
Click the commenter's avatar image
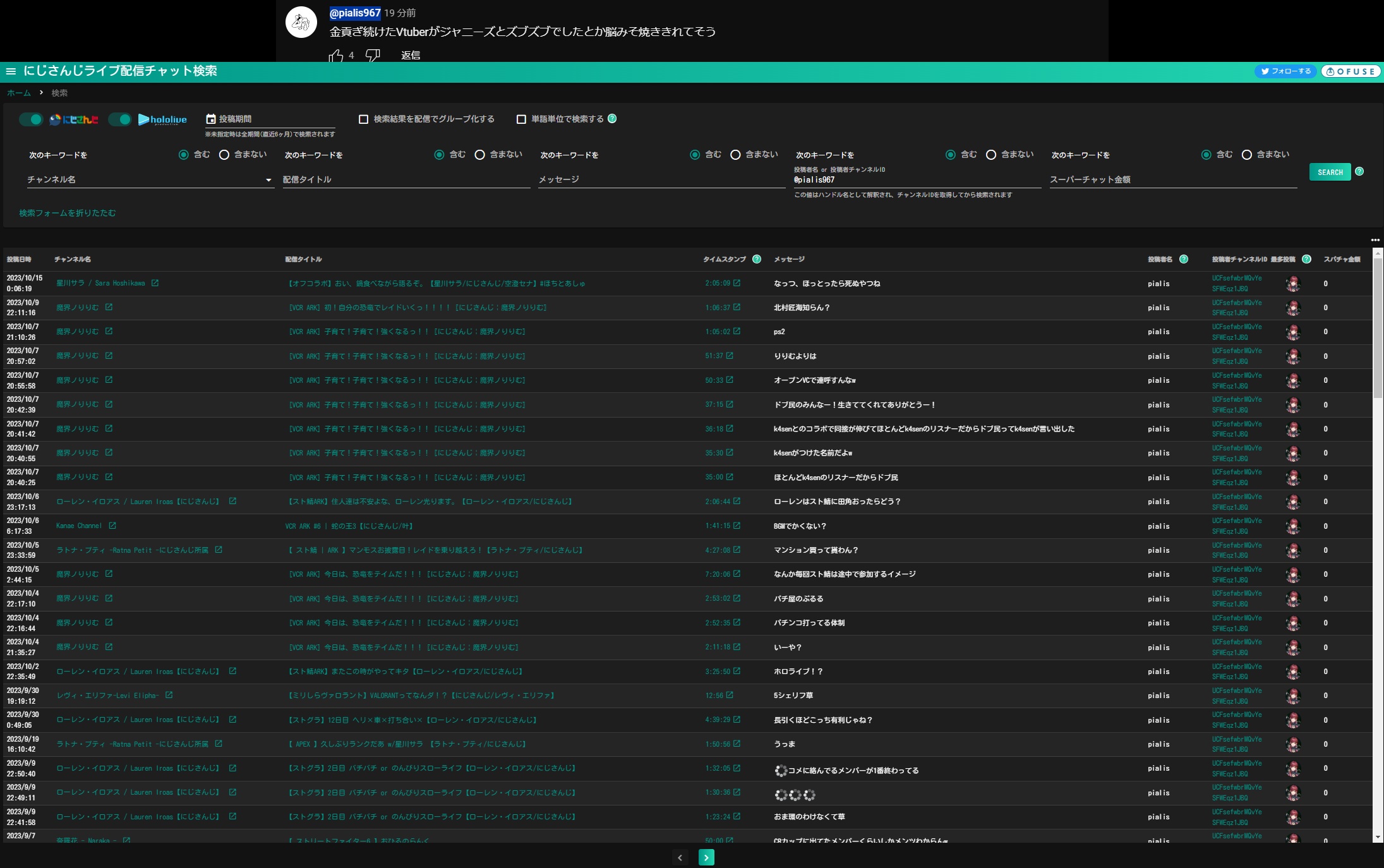[x=301, y=23]
